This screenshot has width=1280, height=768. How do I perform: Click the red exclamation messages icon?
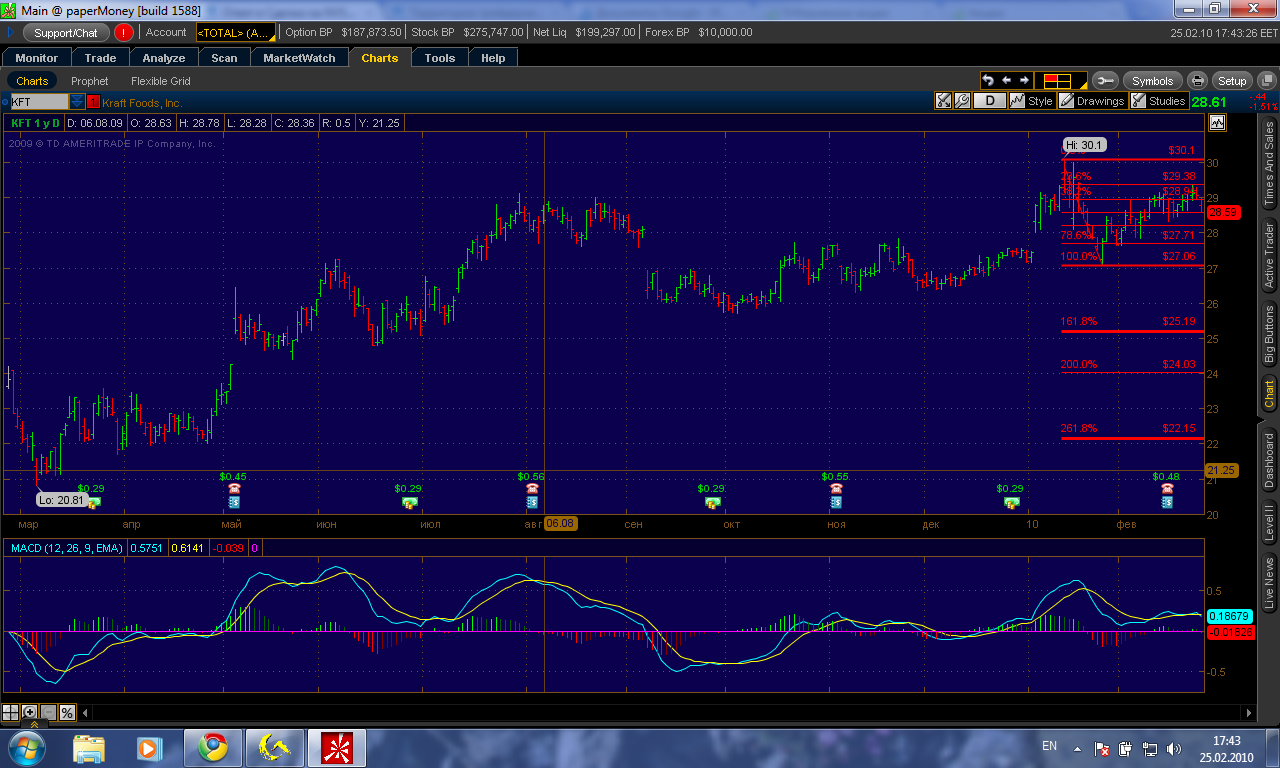(123, 32)
